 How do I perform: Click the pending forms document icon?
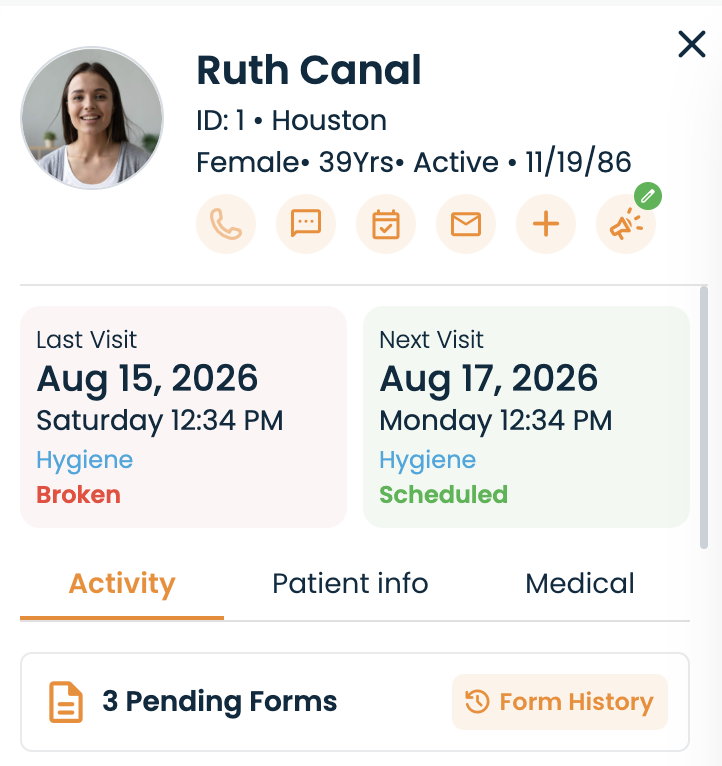pos(66,702)
